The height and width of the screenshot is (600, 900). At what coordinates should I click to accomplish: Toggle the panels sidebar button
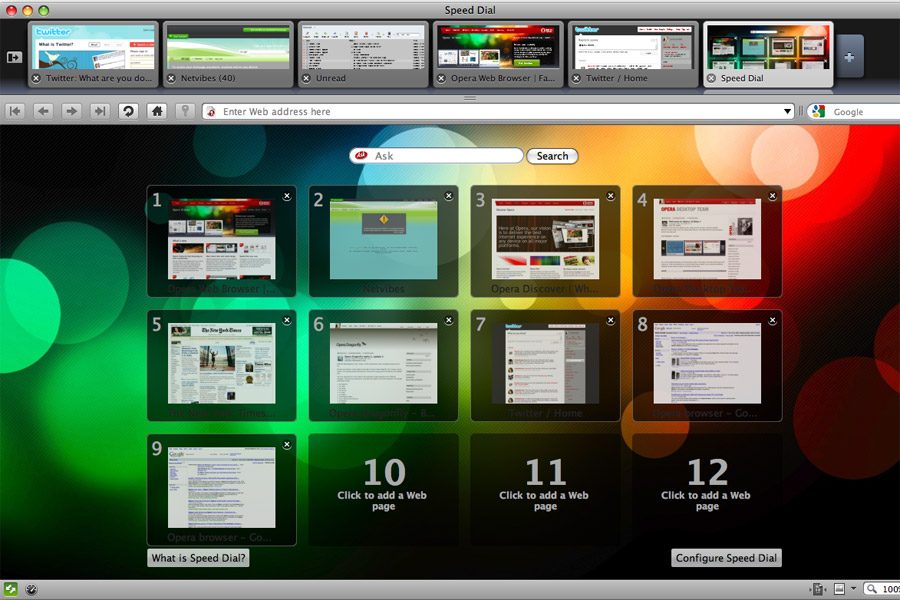click(x=14, y=57)
